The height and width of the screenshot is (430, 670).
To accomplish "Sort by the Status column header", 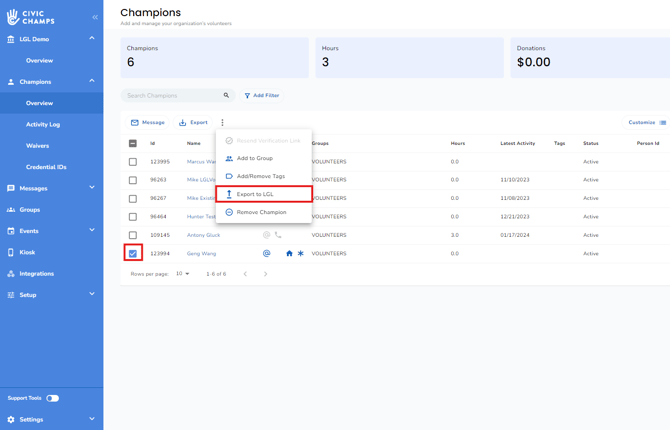I will point(591,143).
